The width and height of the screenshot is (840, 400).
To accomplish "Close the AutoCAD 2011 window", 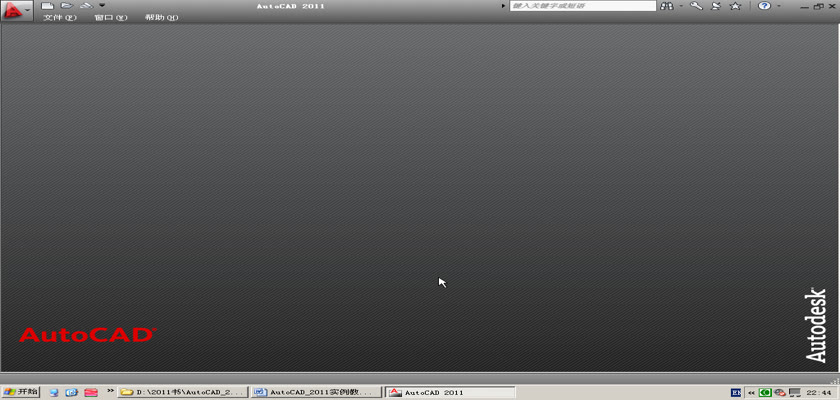I will click(832, 6).
